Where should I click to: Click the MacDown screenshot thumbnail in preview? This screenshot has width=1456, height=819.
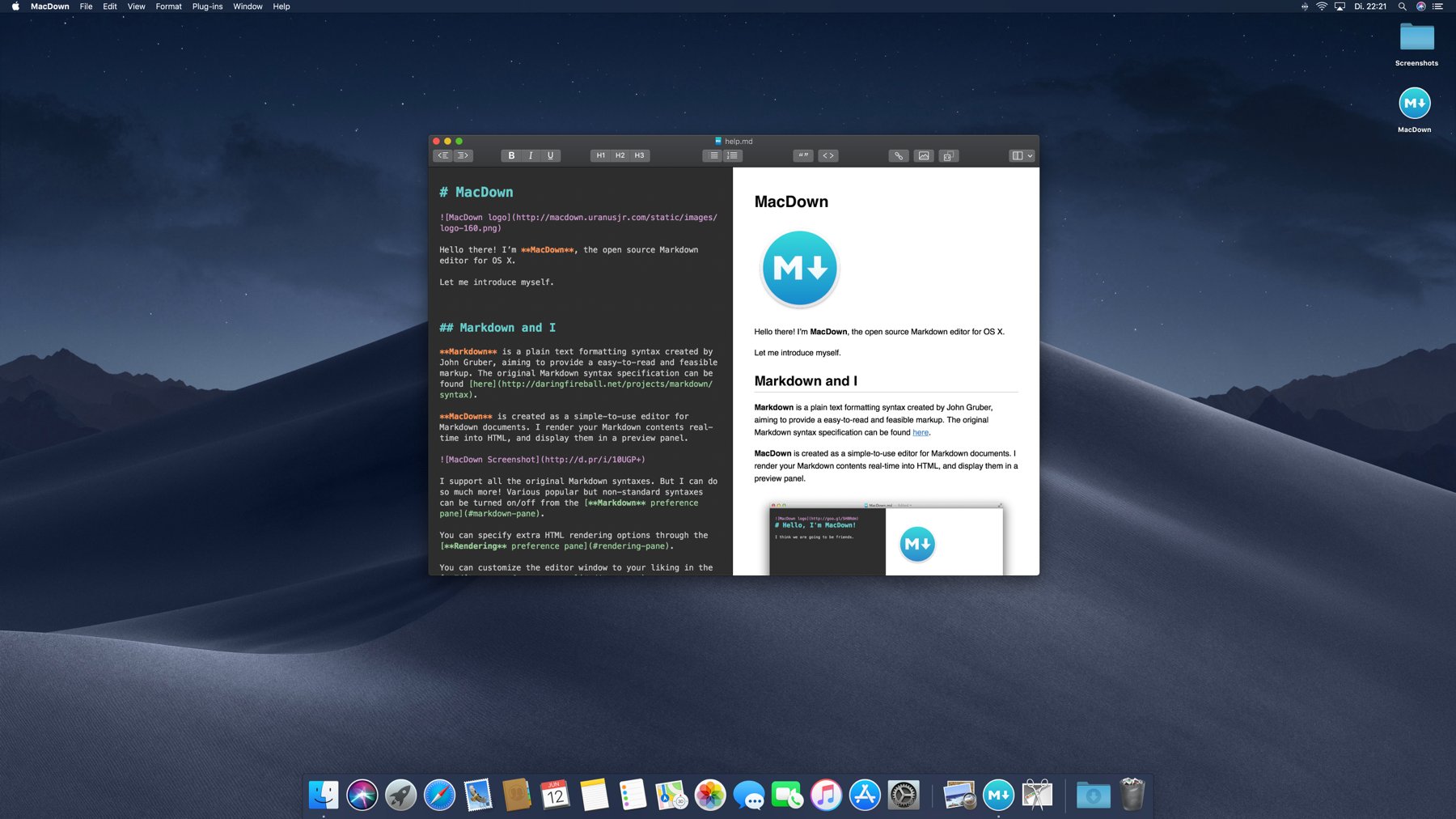[886, 539]
